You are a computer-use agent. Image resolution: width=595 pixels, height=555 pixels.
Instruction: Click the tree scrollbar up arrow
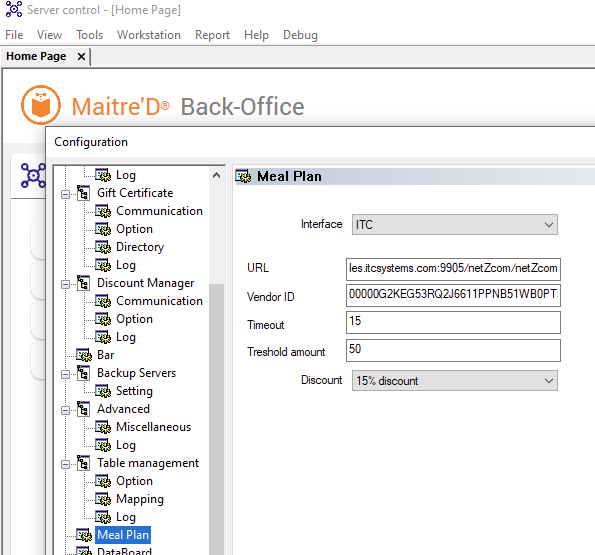click(x=216, y=175)
